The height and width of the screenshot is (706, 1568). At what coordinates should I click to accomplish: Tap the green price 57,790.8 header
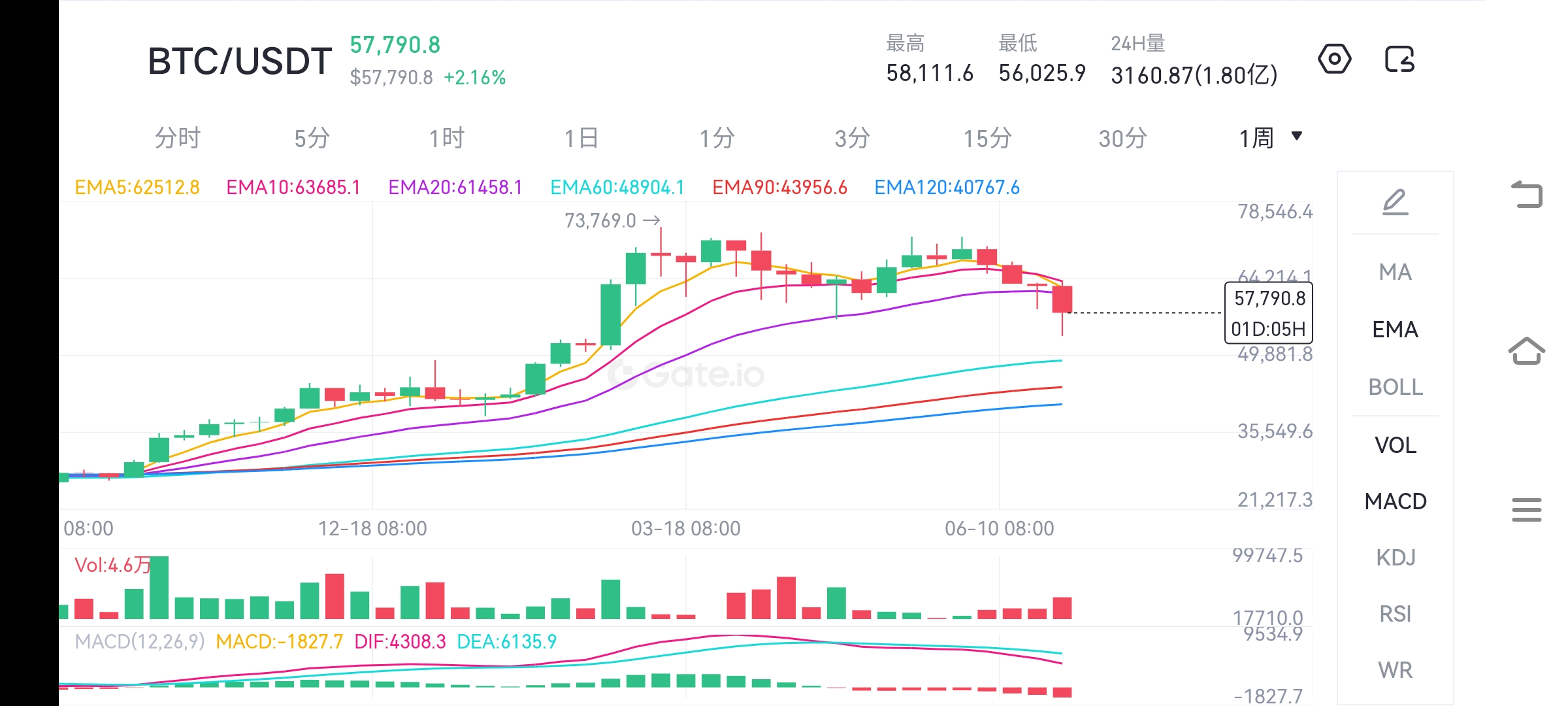pos(395,45)
